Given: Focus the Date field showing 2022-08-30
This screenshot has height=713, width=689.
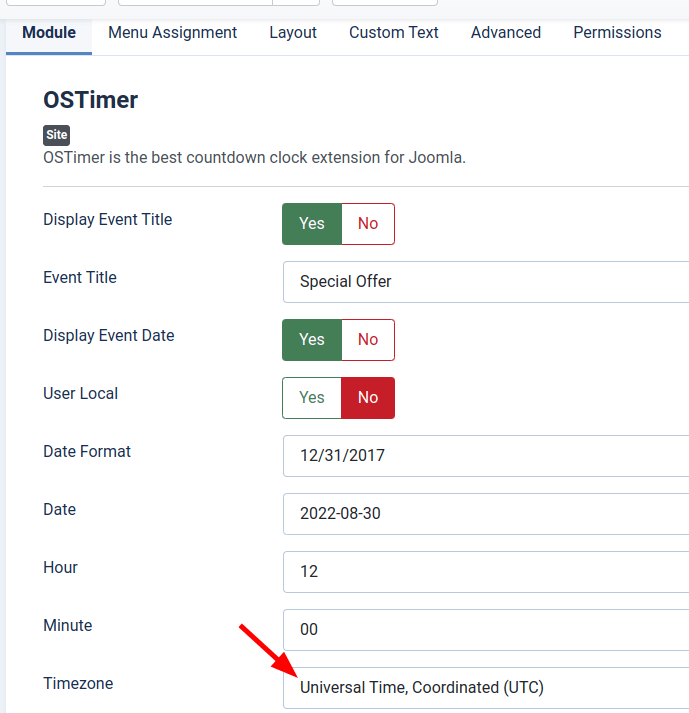Looking at the screenshot, I should (x=486, y=514).
